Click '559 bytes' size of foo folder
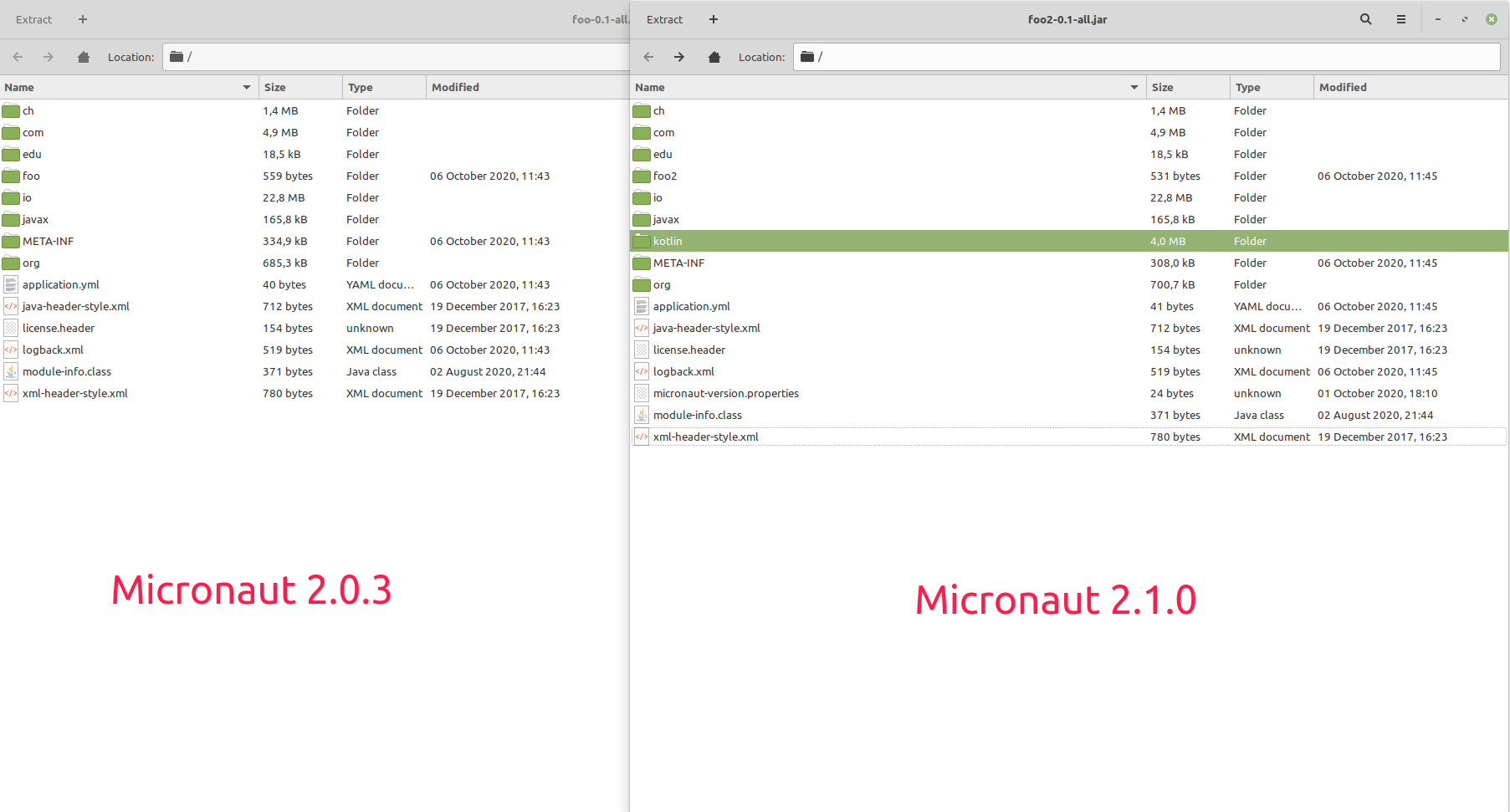Viewport: 1510px width, 812px height. (288, 176)
